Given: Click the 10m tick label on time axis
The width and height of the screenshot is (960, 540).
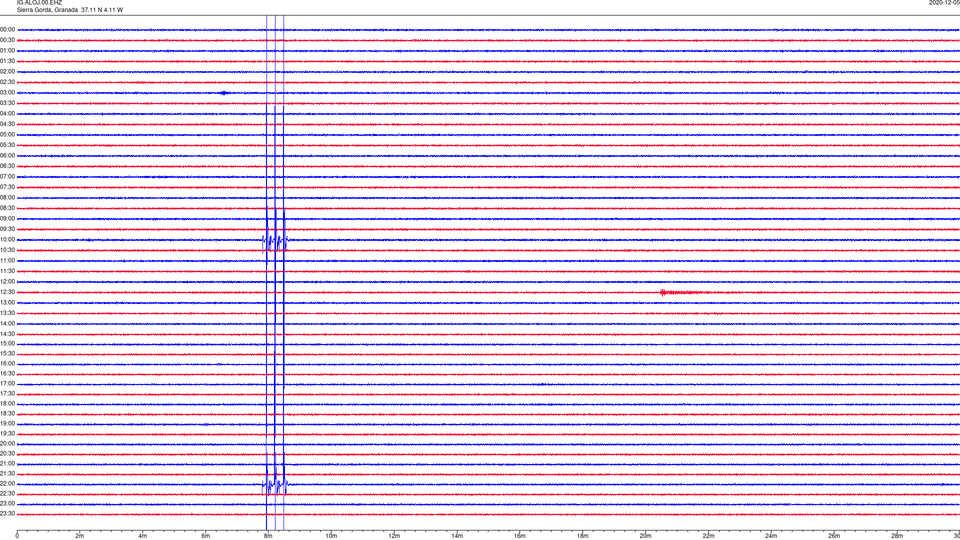Looking at the screenshot, I should (331, 536).
